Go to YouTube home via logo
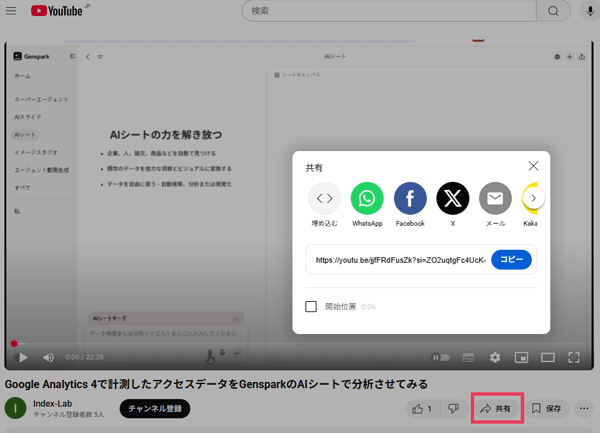Screen dimensions: 600x433 60,12
